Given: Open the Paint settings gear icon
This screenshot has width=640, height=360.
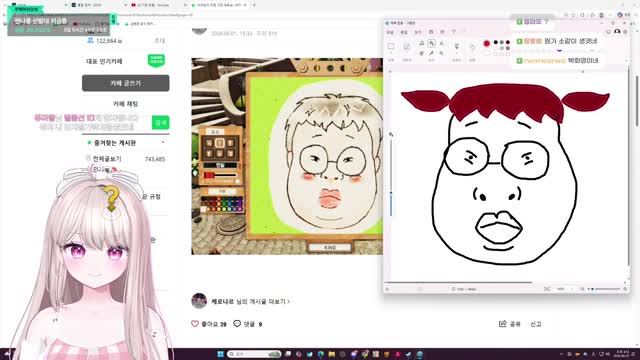Looking at the screenshot, I should tap(625, 32).
